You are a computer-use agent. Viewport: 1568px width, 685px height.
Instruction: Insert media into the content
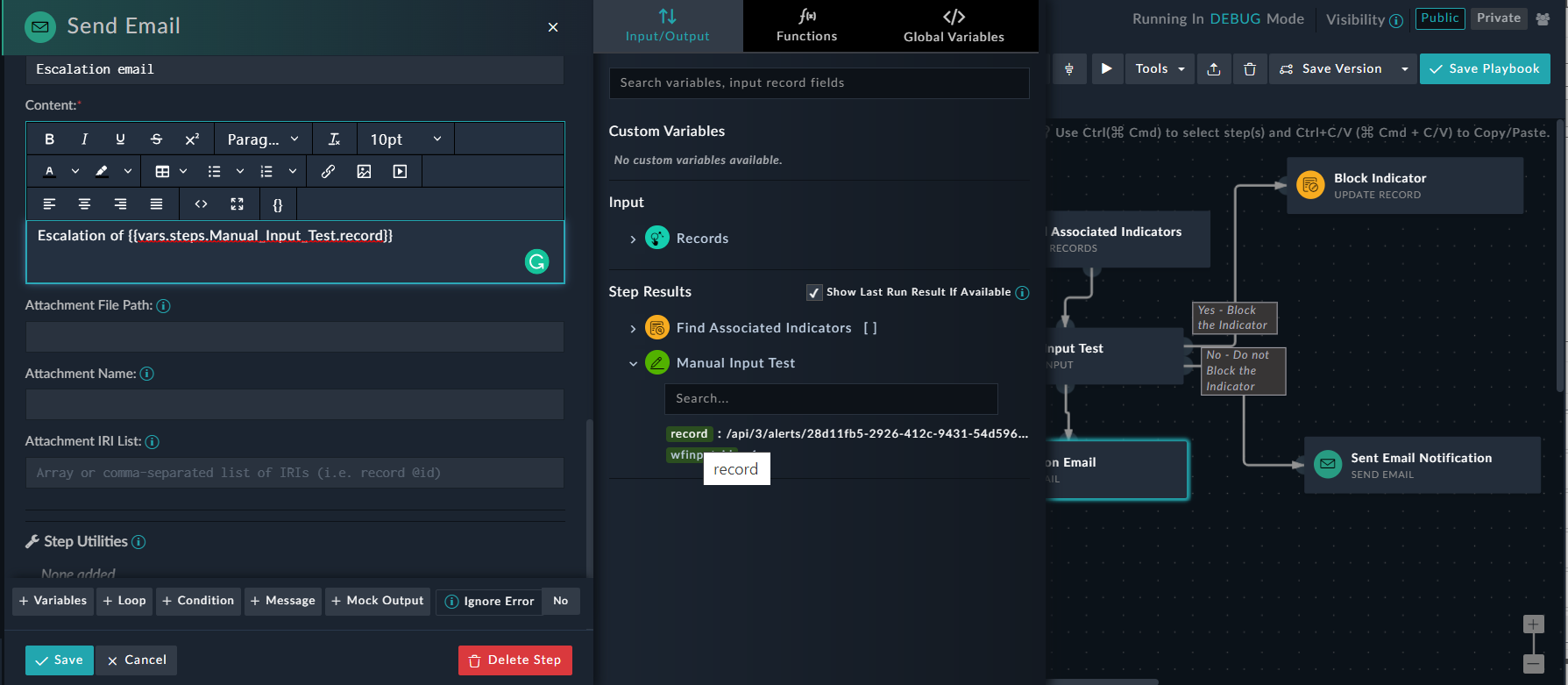click(x=400, y=172)
